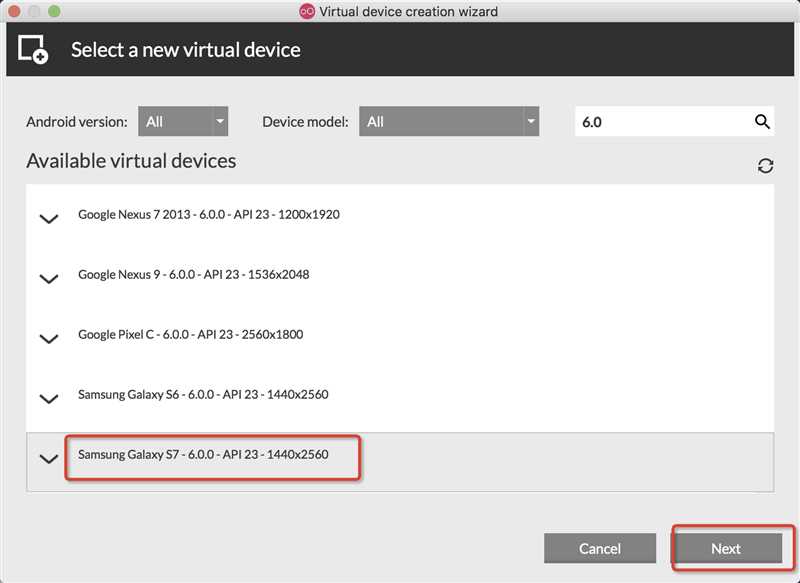Click the Cancel button

pyautogui.click(x=600, y=548)
